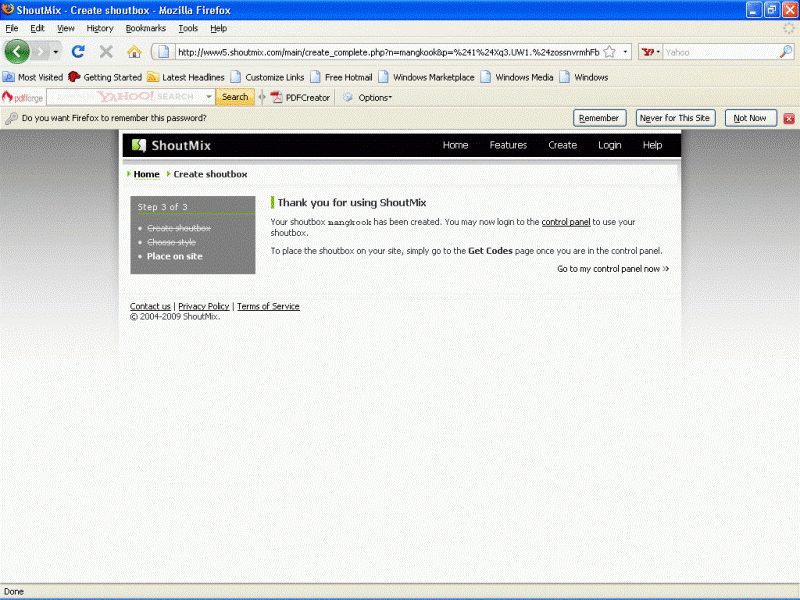Click the ShoutMix logo
800x600 pixels.
tap(171, 145)
